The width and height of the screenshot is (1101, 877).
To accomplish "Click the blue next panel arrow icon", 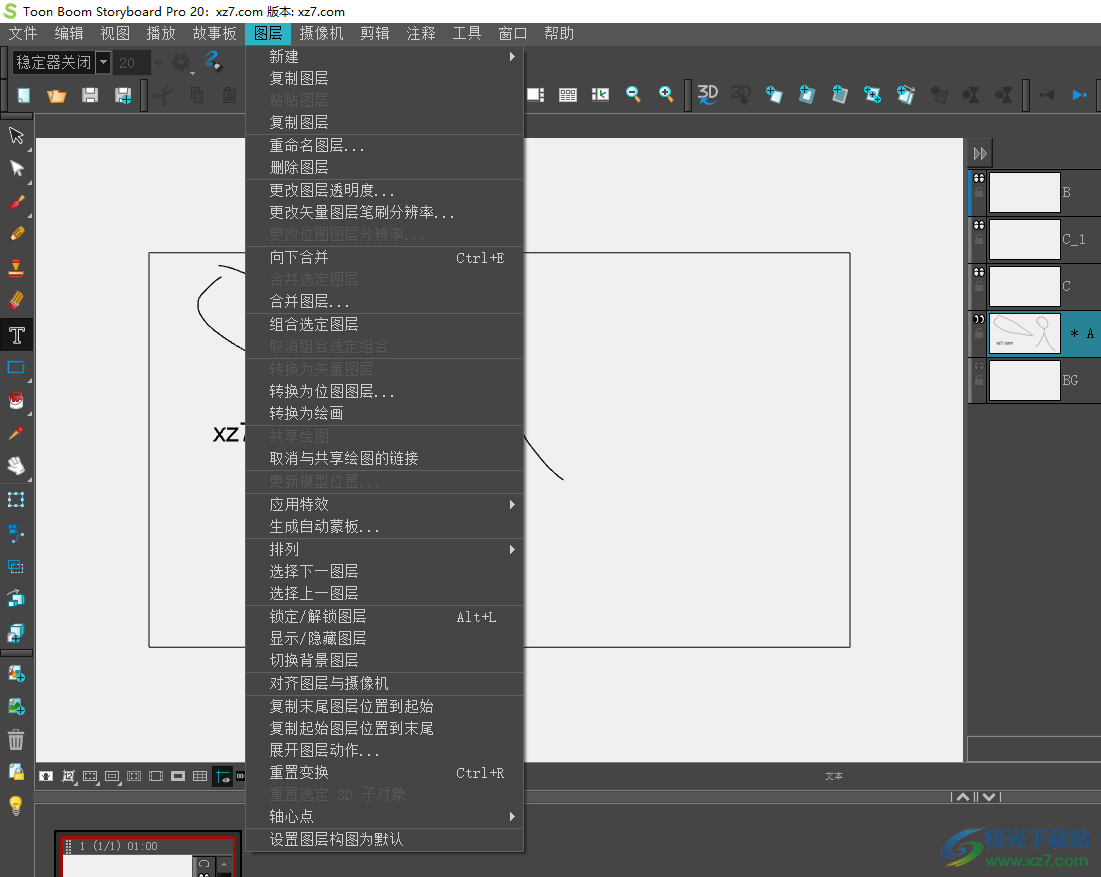I will click(x=1079, y=95).
